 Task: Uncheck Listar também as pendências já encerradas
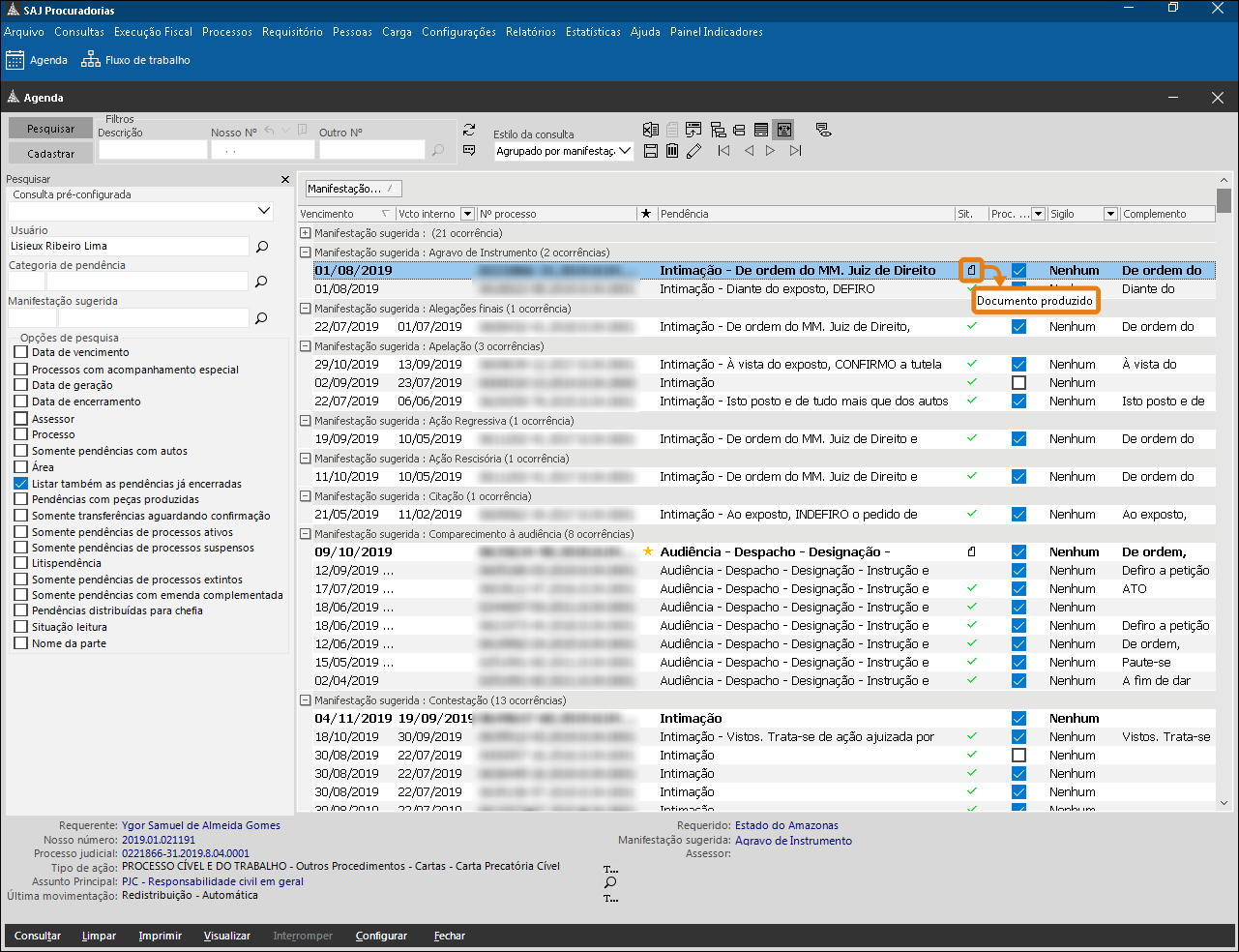coord(21,483)
